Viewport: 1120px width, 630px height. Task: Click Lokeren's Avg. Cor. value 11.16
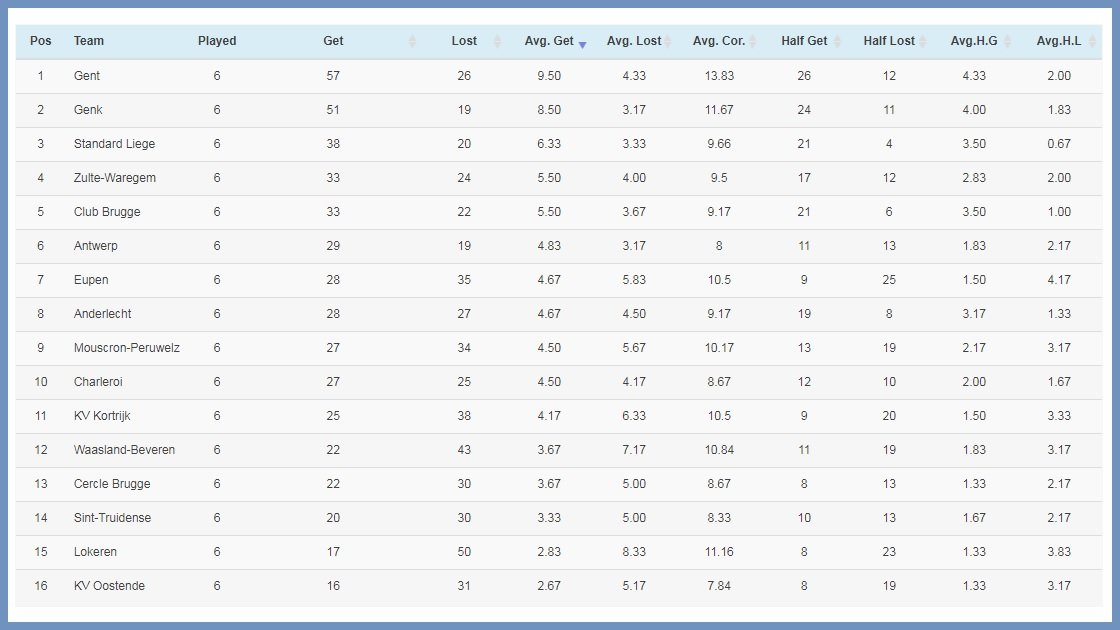tap(719, 552)
